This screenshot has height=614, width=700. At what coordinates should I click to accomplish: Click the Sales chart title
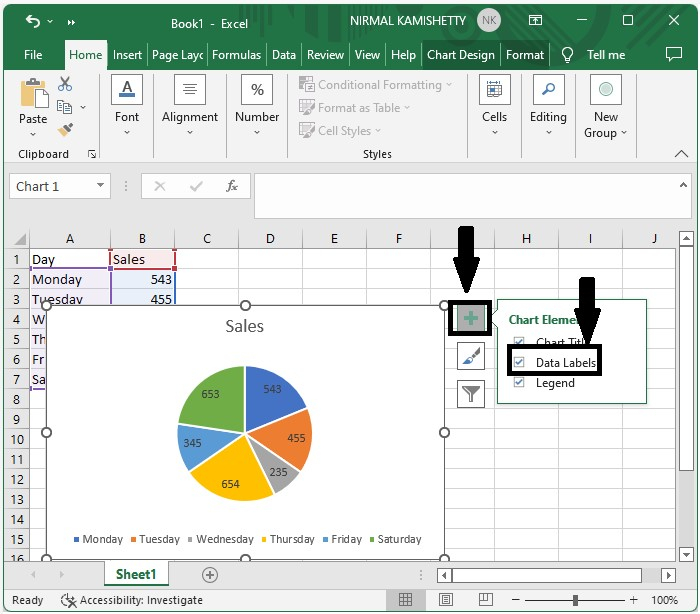(244, 326)
